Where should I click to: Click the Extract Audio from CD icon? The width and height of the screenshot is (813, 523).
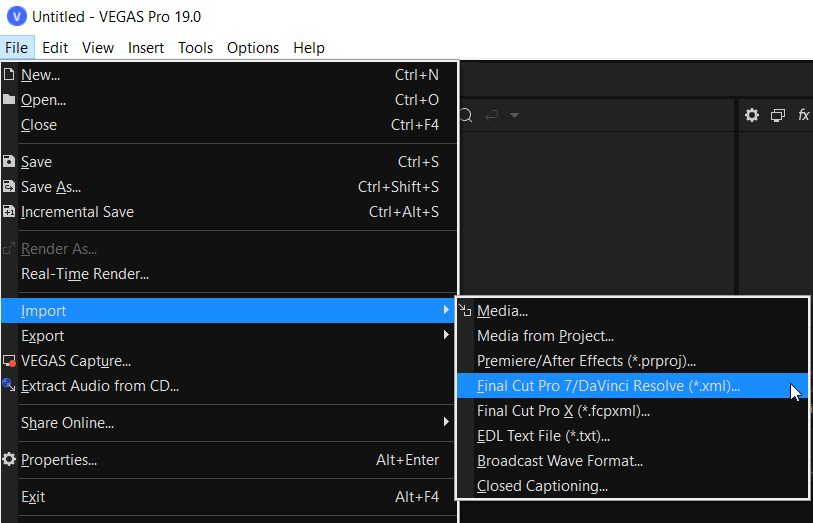pyautogui.click(x=9, y=385)
